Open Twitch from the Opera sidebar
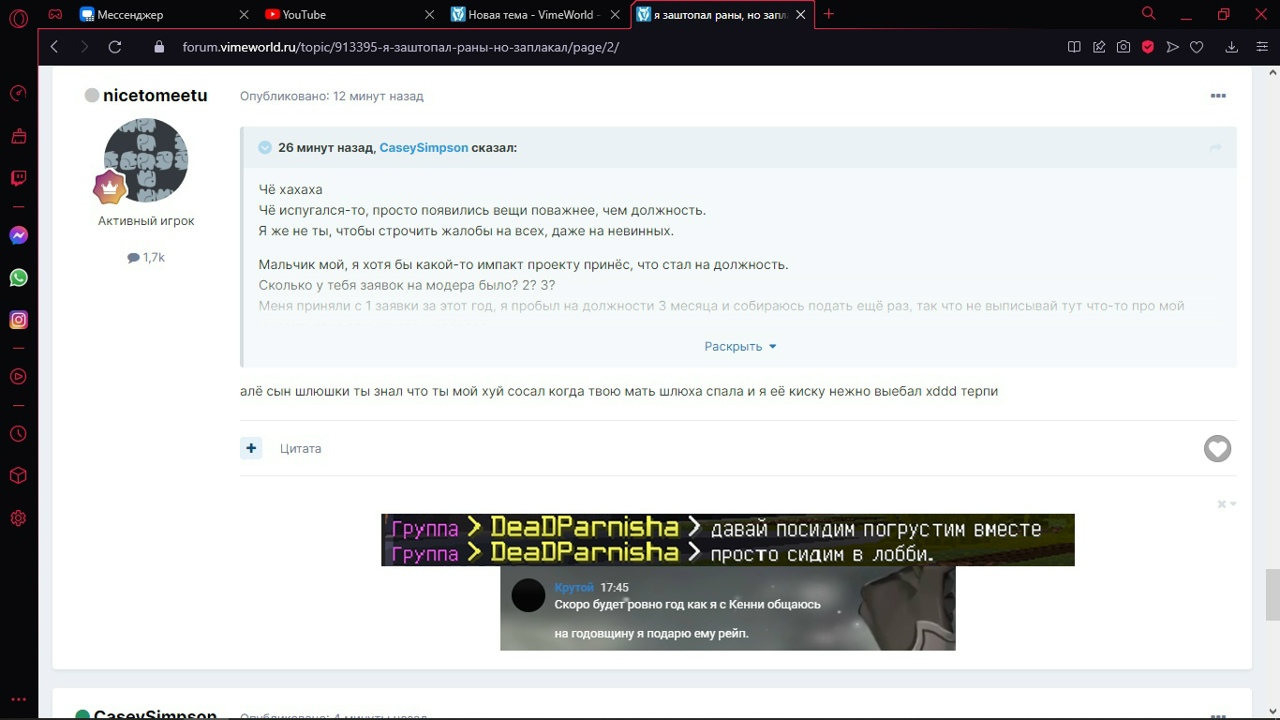Viewport: 1280px width, 720px height. click(x=18, y=178)
